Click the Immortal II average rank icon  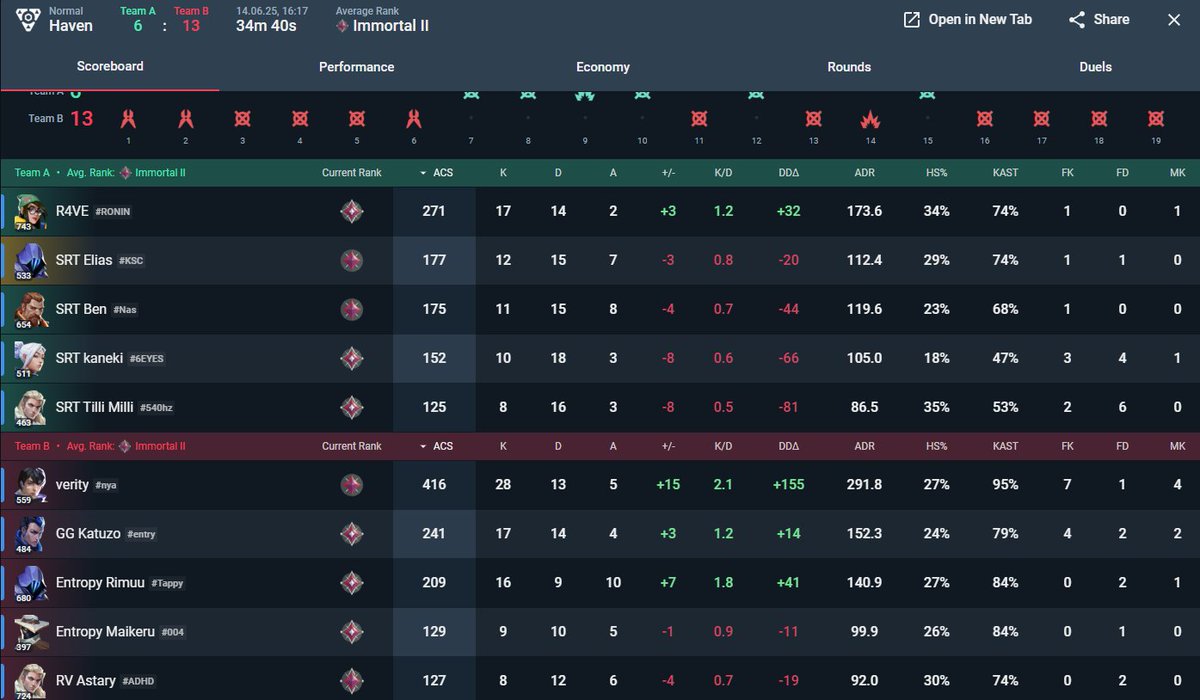(x=343, y=26)
